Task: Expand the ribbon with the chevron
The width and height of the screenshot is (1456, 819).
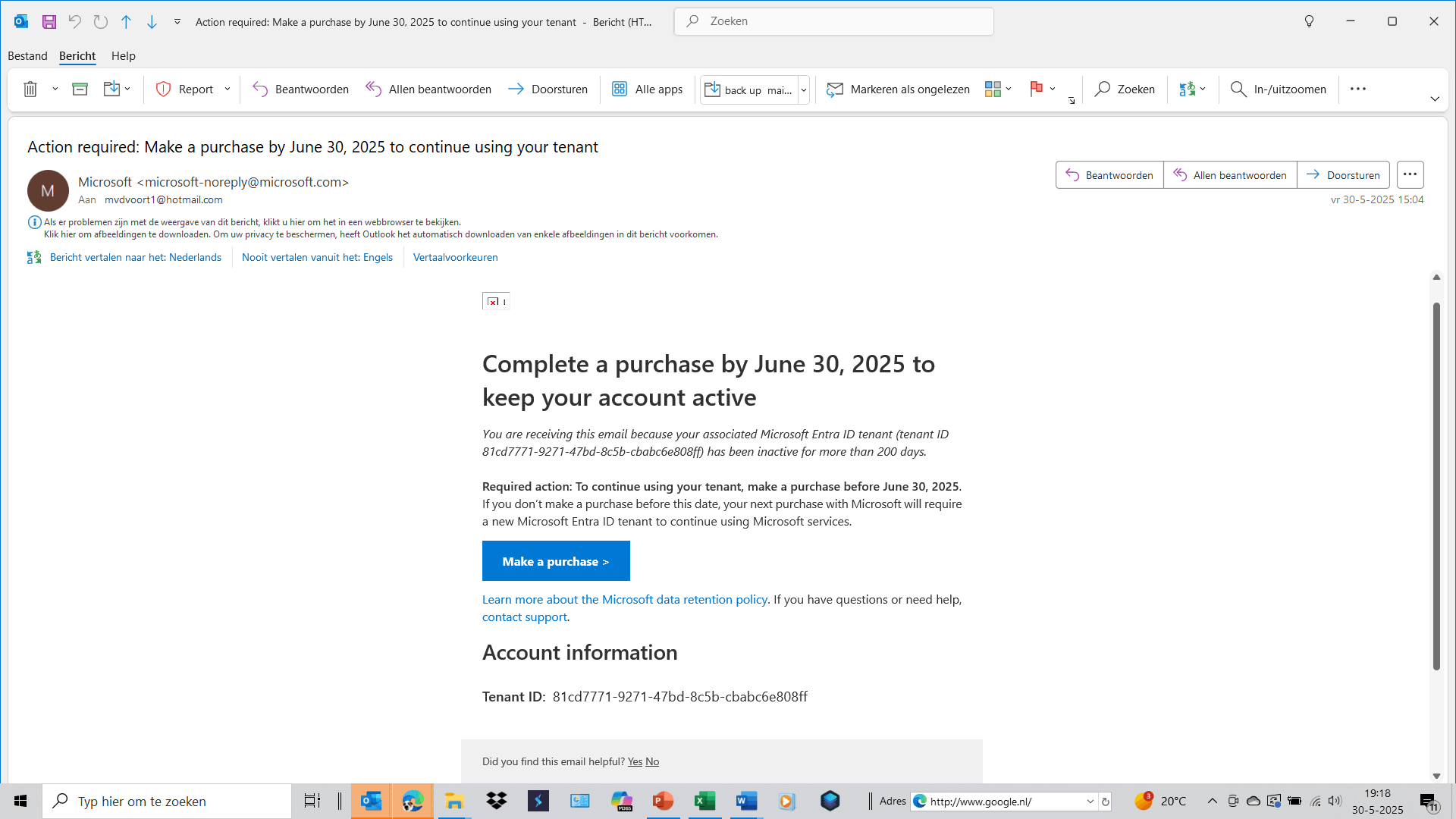Action: pos(1435,99)
